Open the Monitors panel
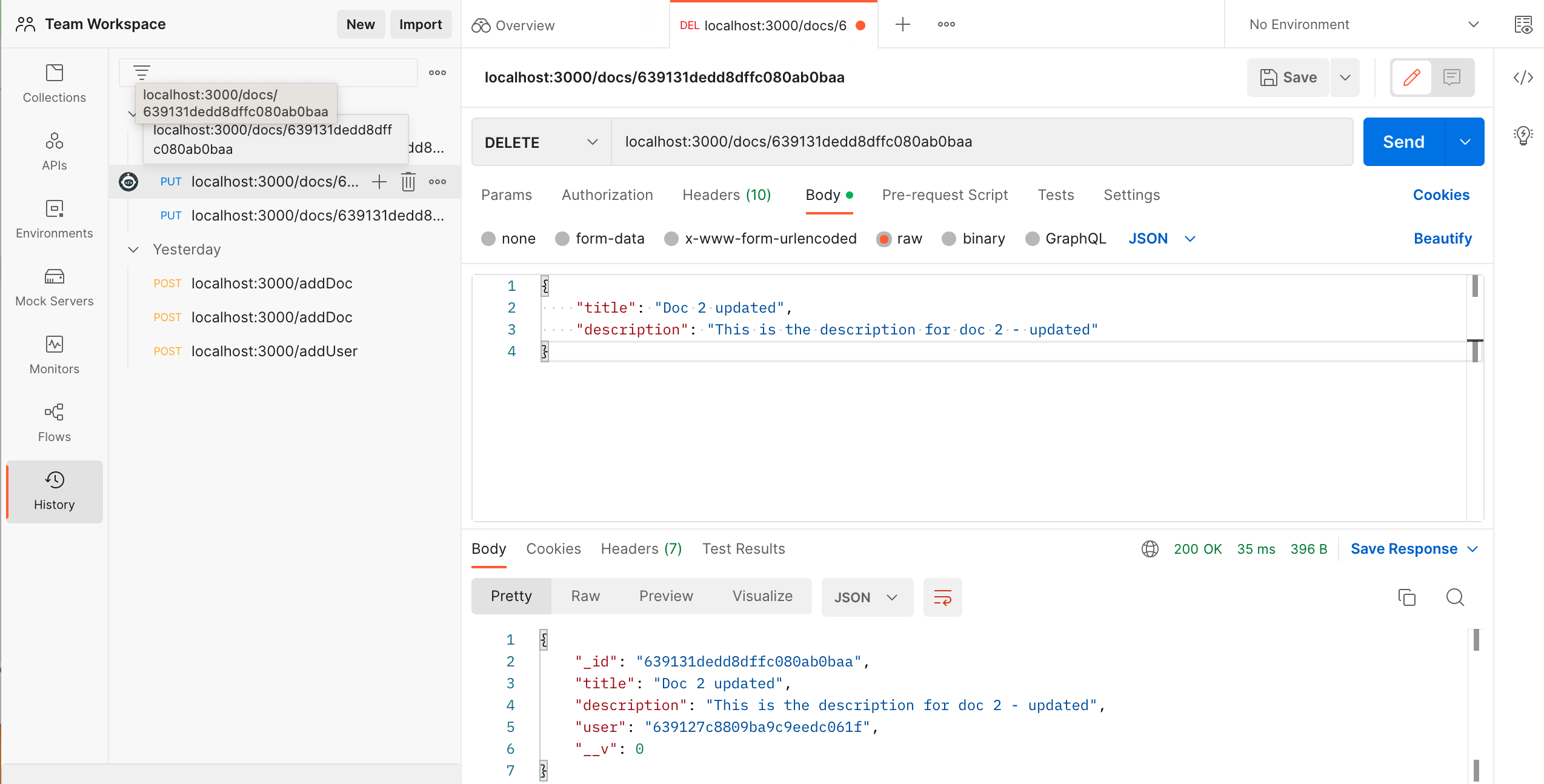 pos(54,354)
